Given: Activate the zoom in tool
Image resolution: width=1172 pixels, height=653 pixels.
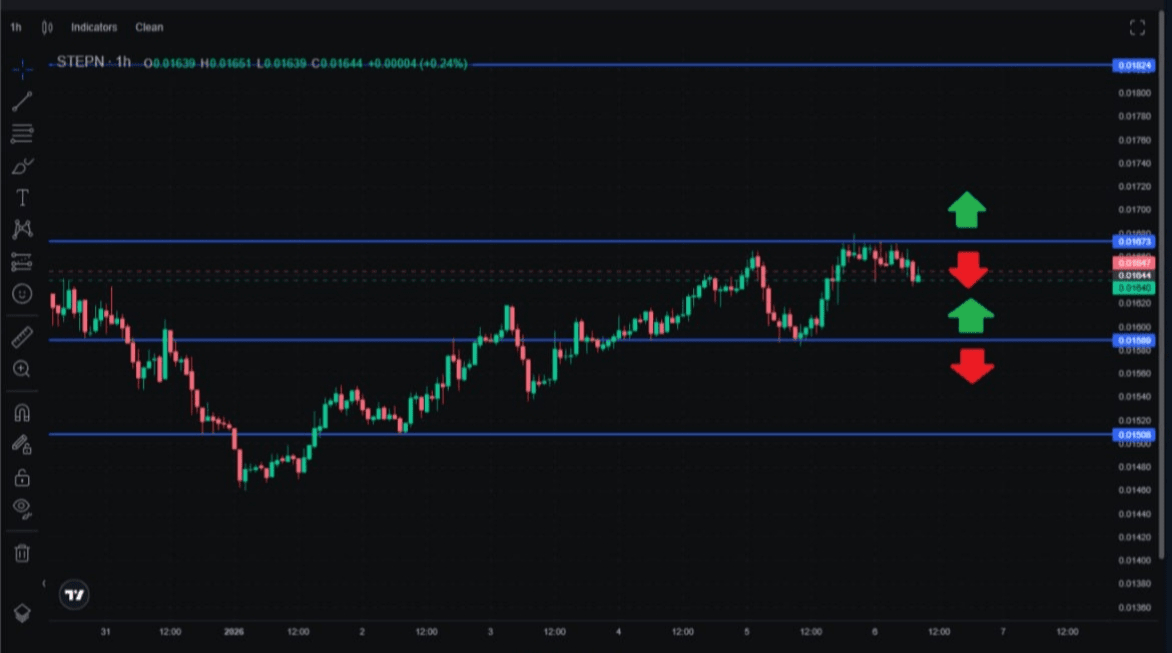Looking at the screenshot, I should pyautogui.click(x=22, y=369).
